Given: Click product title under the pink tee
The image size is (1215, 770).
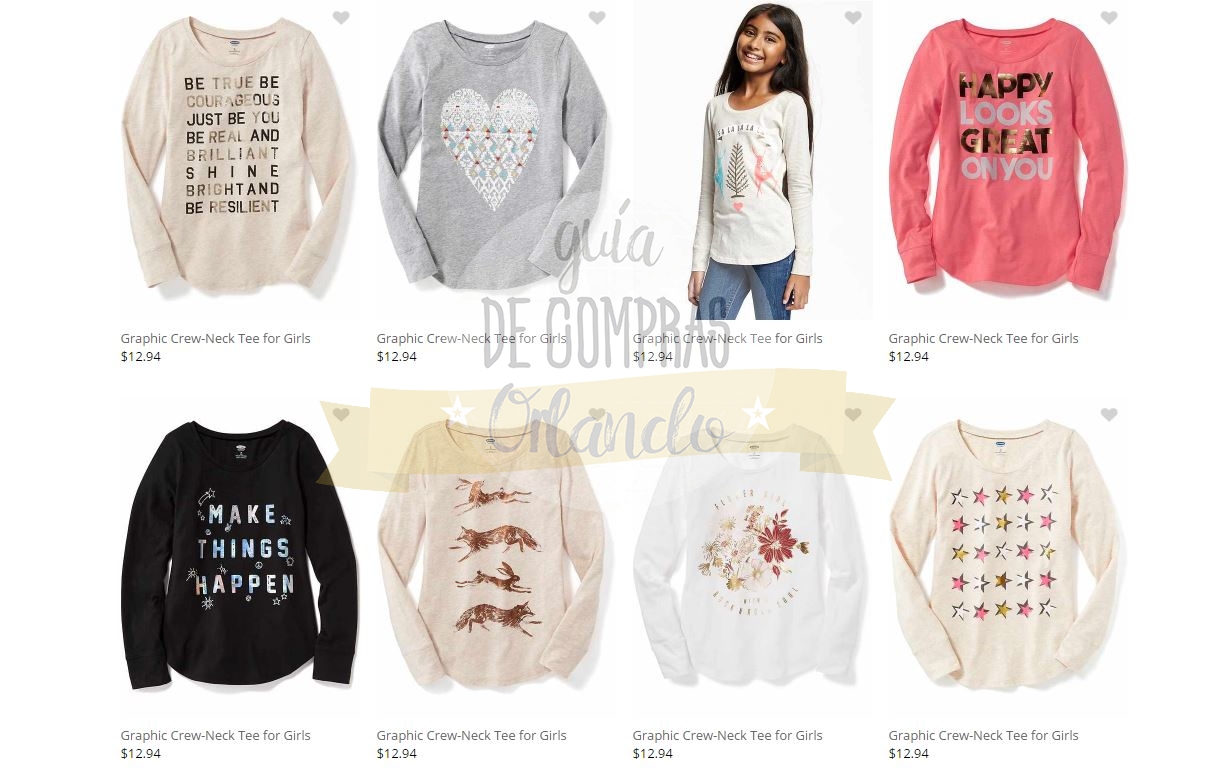Looking at the screenshot, I should [983, 338].
